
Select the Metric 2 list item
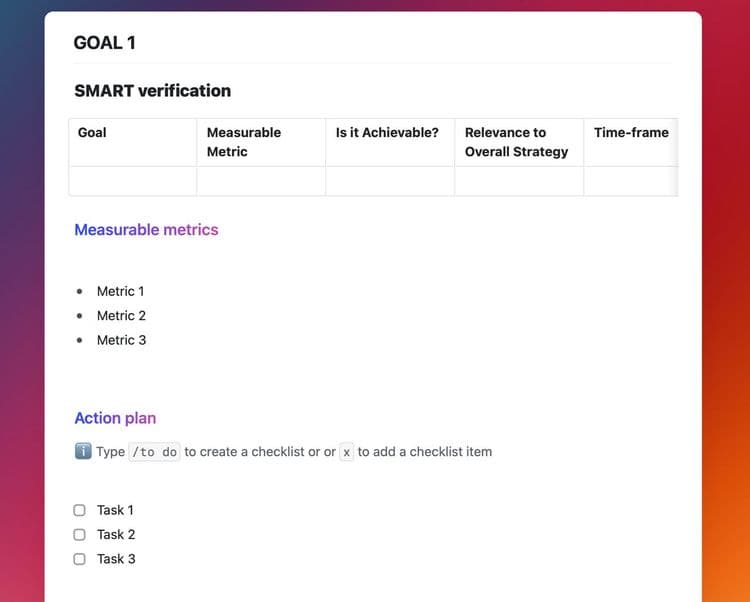(x=121, y=316)
